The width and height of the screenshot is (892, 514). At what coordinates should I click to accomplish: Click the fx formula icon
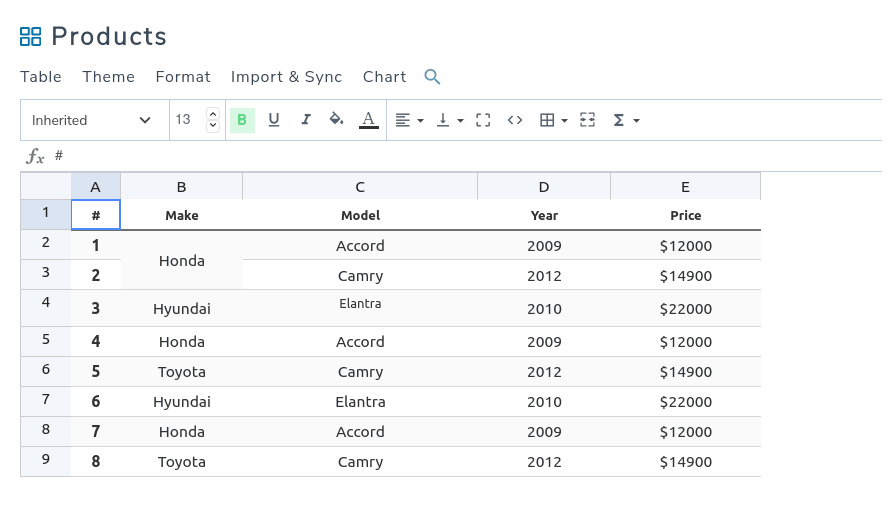tap(35, 156)
